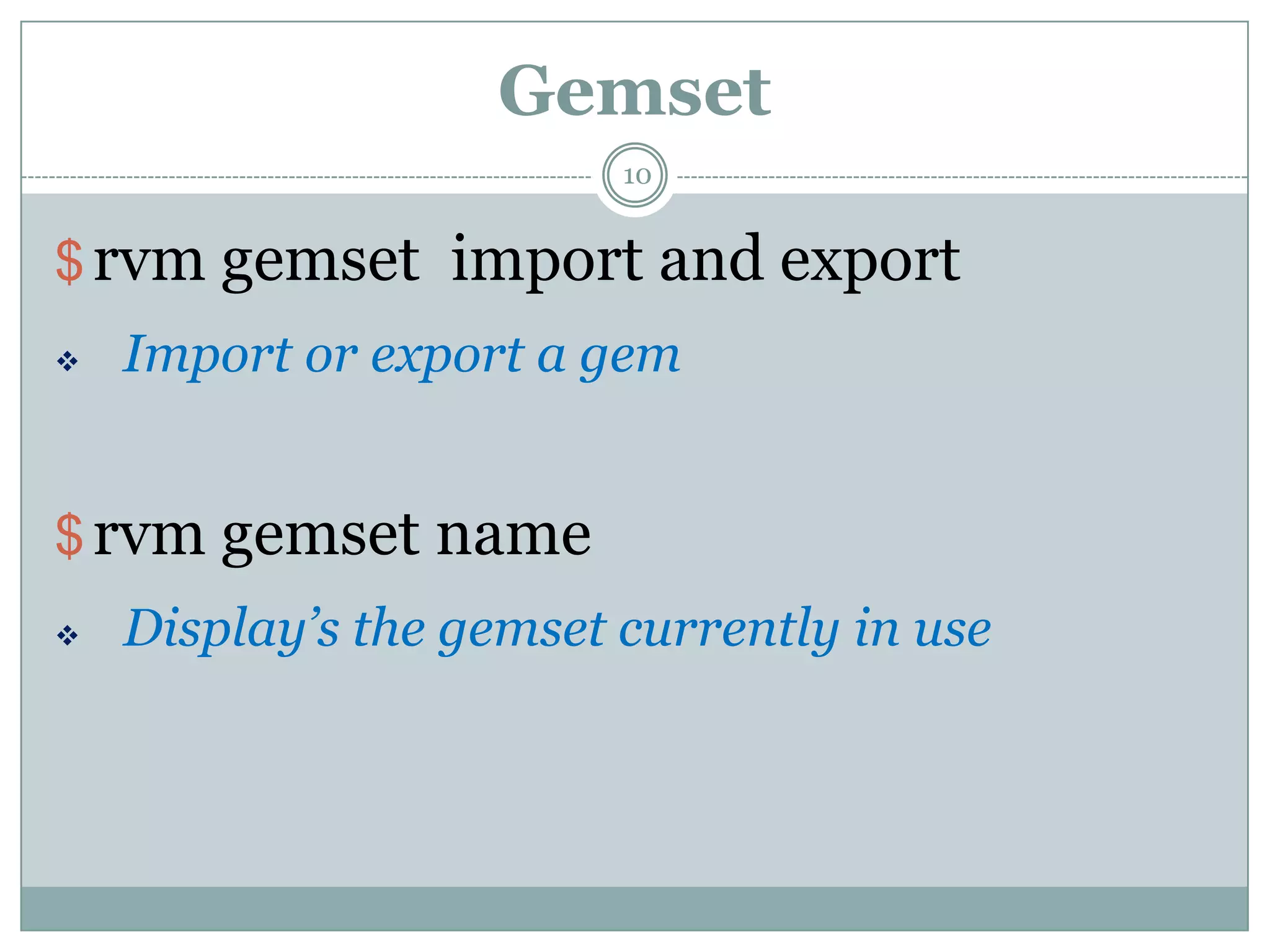
Task: Click the word name in second command
Action: click(x=513, y=537)
